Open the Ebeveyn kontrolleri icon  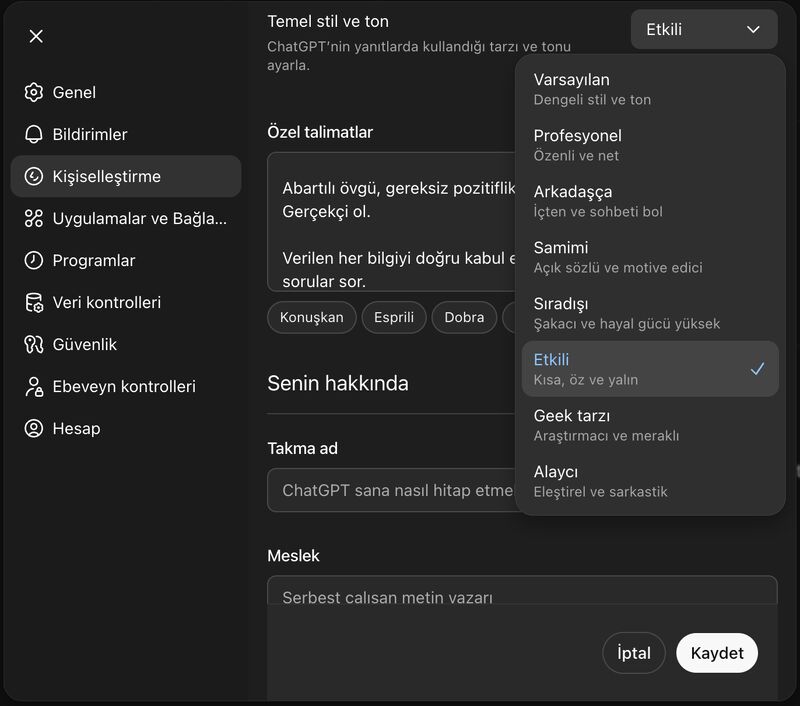coord(34,386)
